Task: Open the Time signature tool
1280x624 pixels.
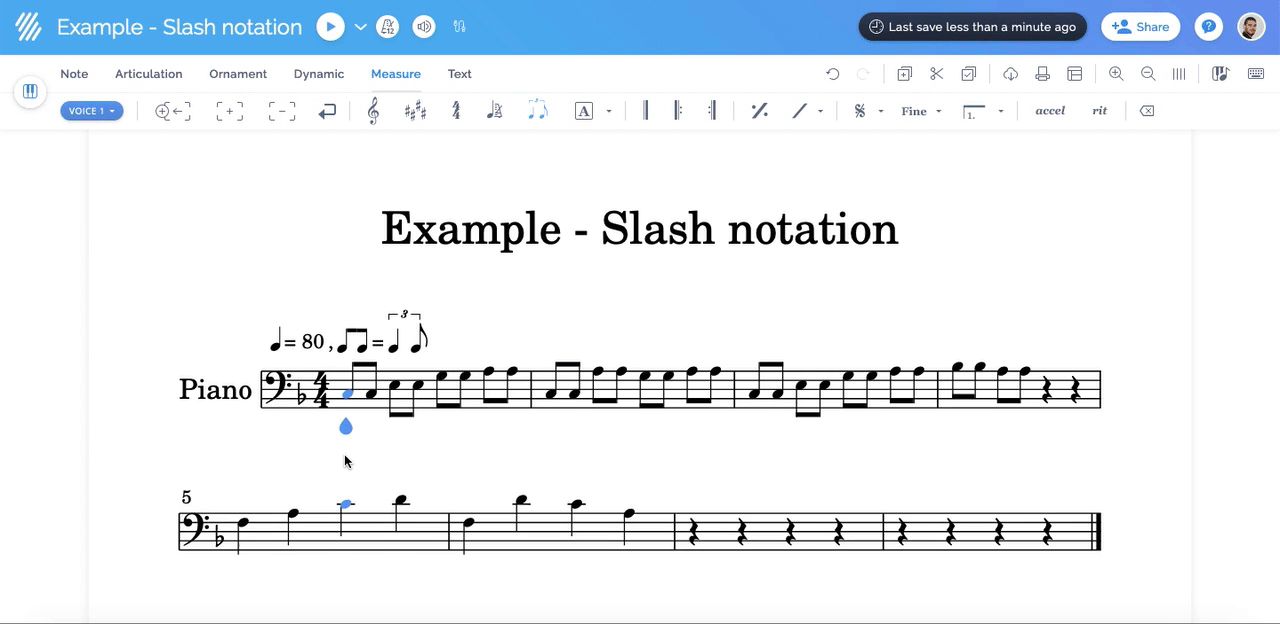Action: tap(455, 110)
